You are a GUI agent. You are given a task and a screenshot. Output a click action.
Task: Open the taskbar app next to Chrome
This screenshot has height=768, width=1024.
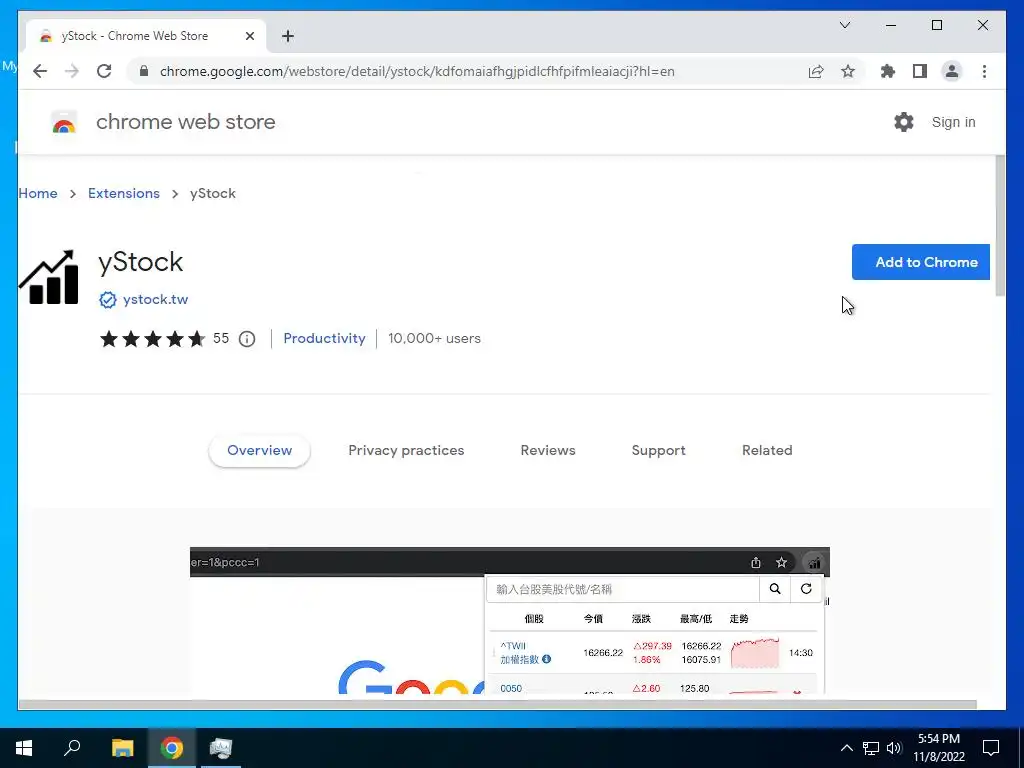(x=221, y=748)
